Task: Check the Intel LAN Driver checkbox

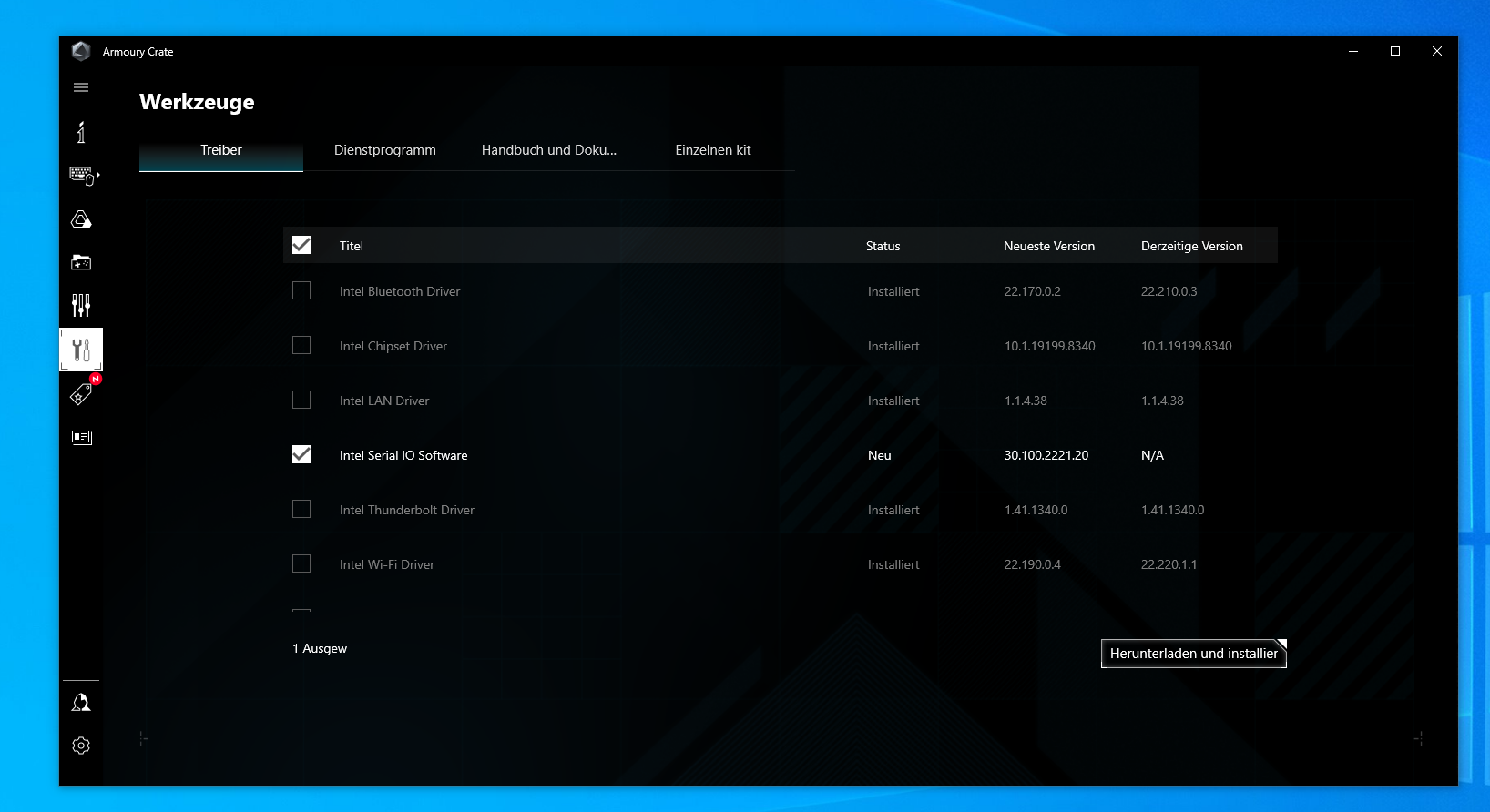Action: point(301,400)
